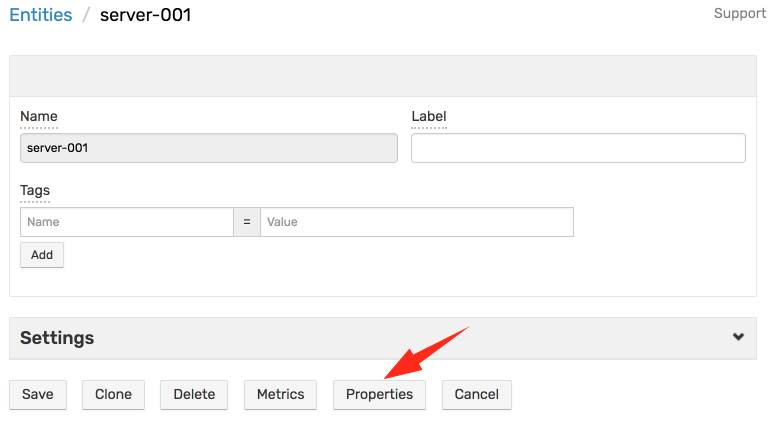Click the equals sign between tag fields
This screenshot has width=777, height=432.
coord(247,222)
